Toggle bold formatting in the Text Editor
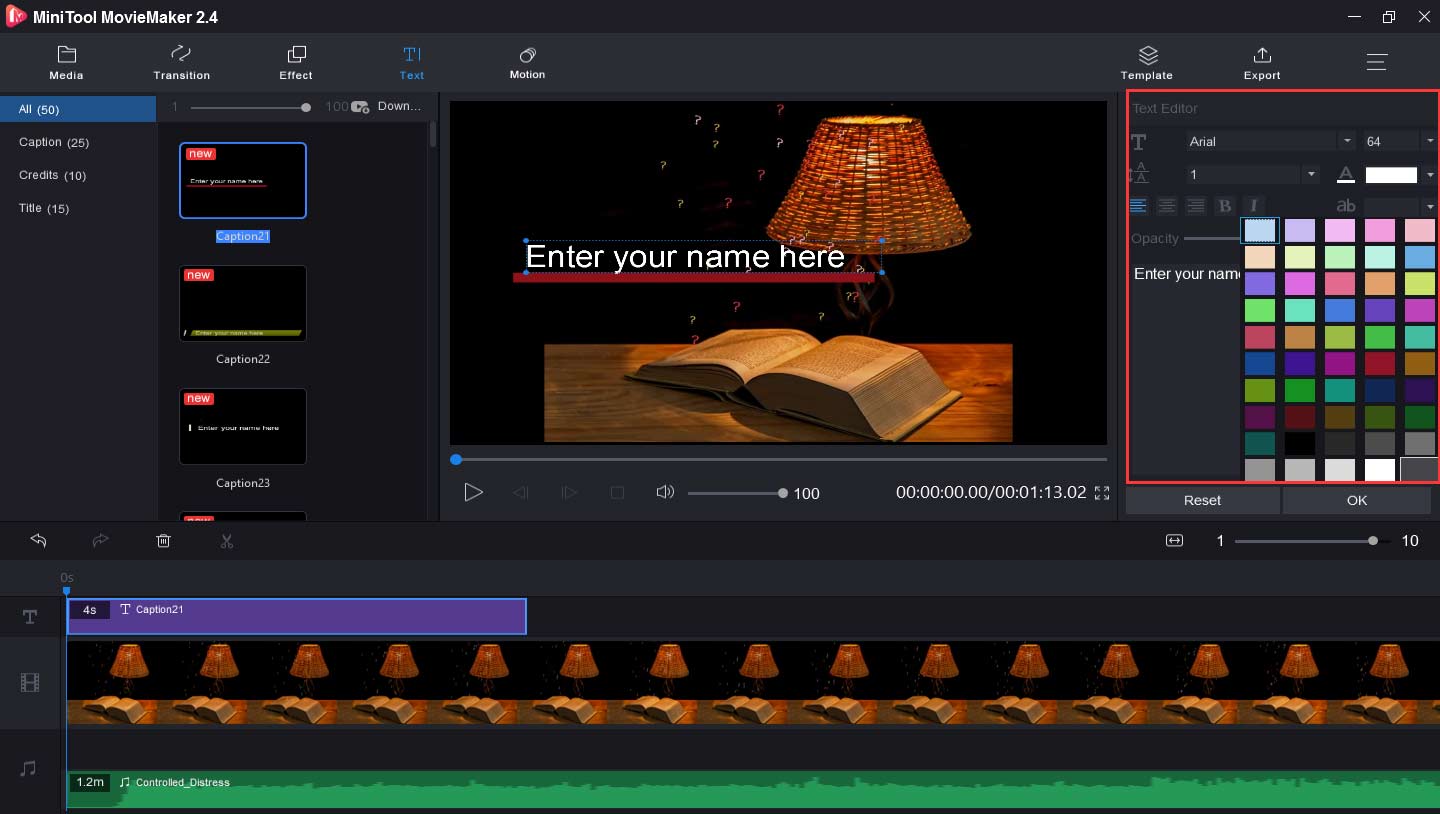The width and height of the screenshot is (1440, 814). coord(1225,205)
